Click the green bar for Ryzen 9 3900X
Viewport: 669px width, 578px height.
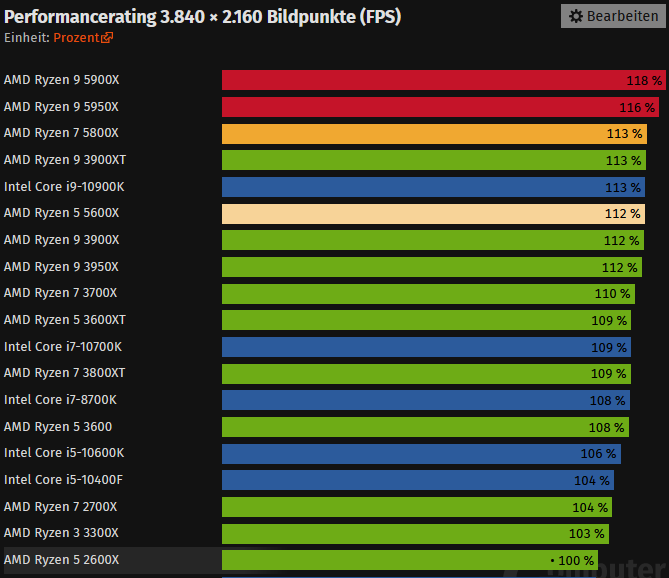pos(433,240)
